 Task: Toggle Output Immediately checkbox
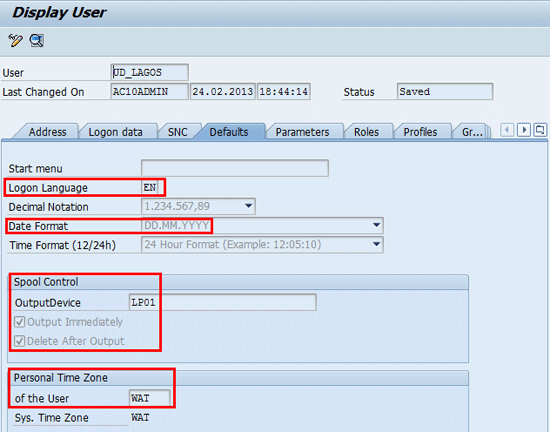pos(20,322)
